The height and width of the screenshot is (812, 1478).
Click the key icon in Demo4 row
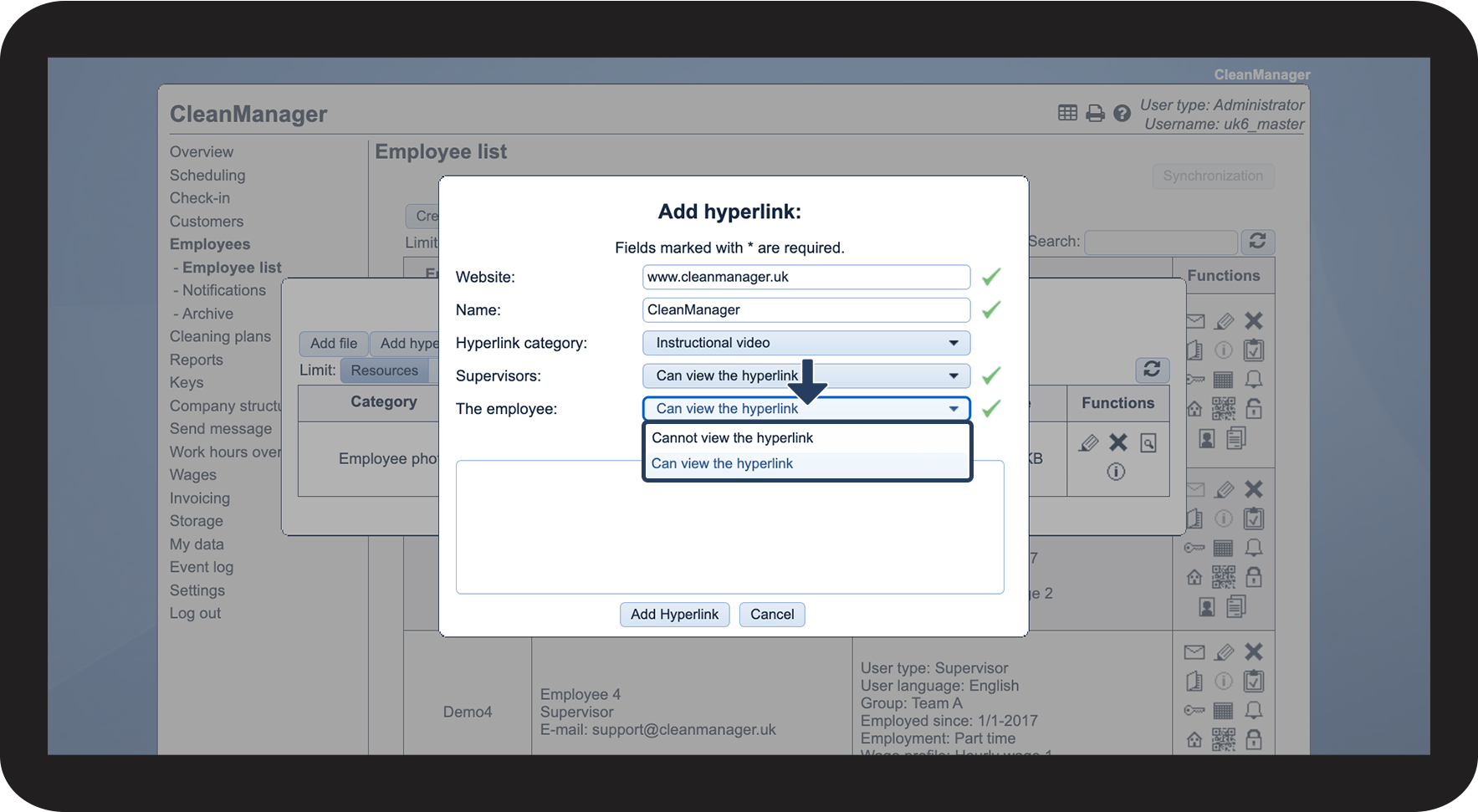(1194, 711)
